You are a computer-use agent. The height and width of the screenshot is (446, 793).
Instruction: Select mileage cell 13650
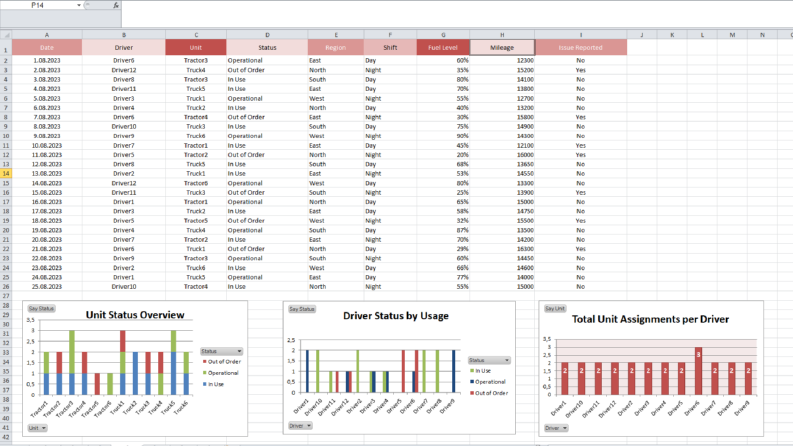(x=502, y=164)
